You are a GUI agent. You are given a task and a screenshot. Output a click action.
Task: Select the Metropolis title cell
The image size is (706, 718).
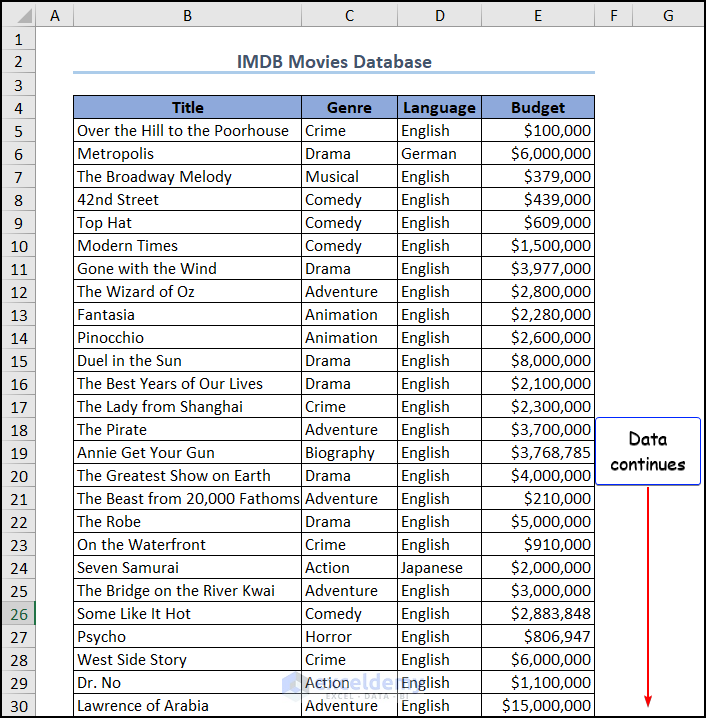point(187,153)
